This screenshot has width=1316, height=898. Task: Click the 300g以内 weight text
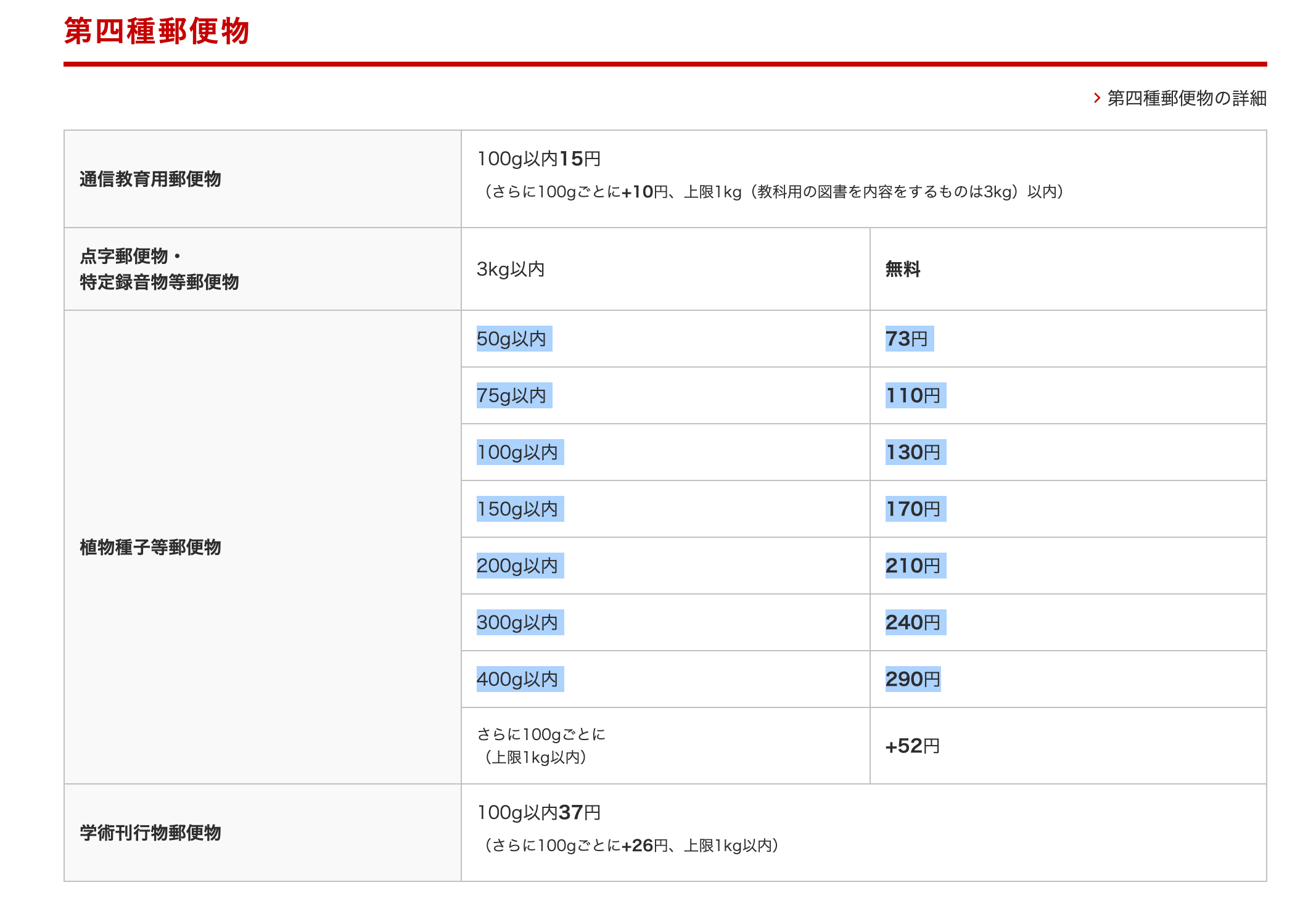(x=519, y=622)
